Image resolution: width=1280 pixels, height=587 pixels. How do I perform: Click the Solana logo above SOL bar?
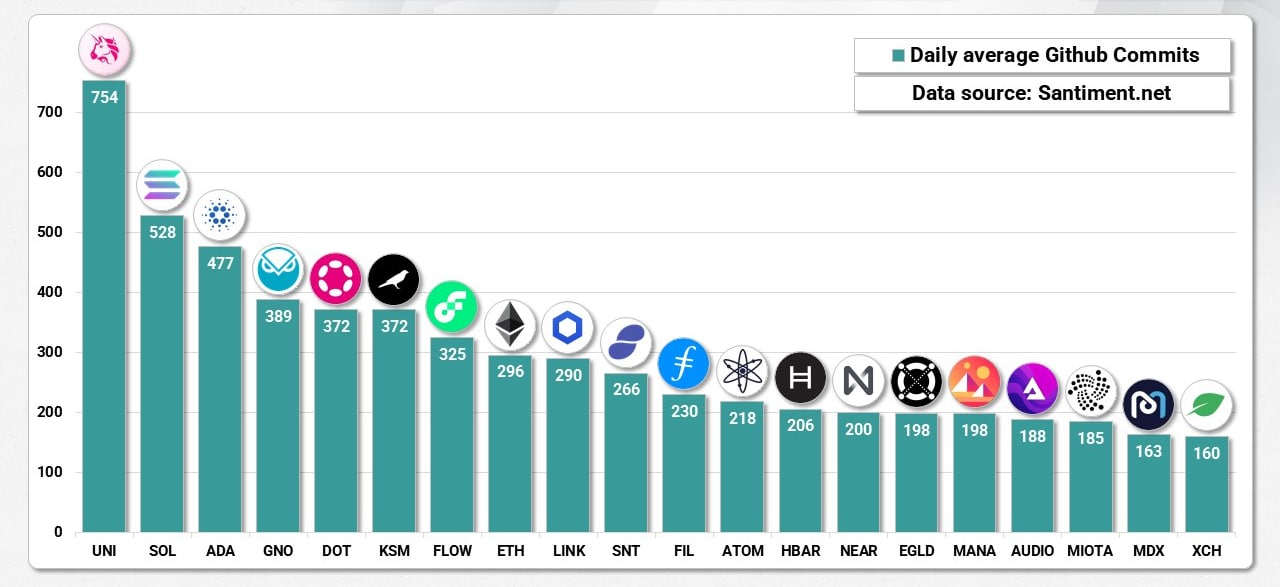point(162,185)
